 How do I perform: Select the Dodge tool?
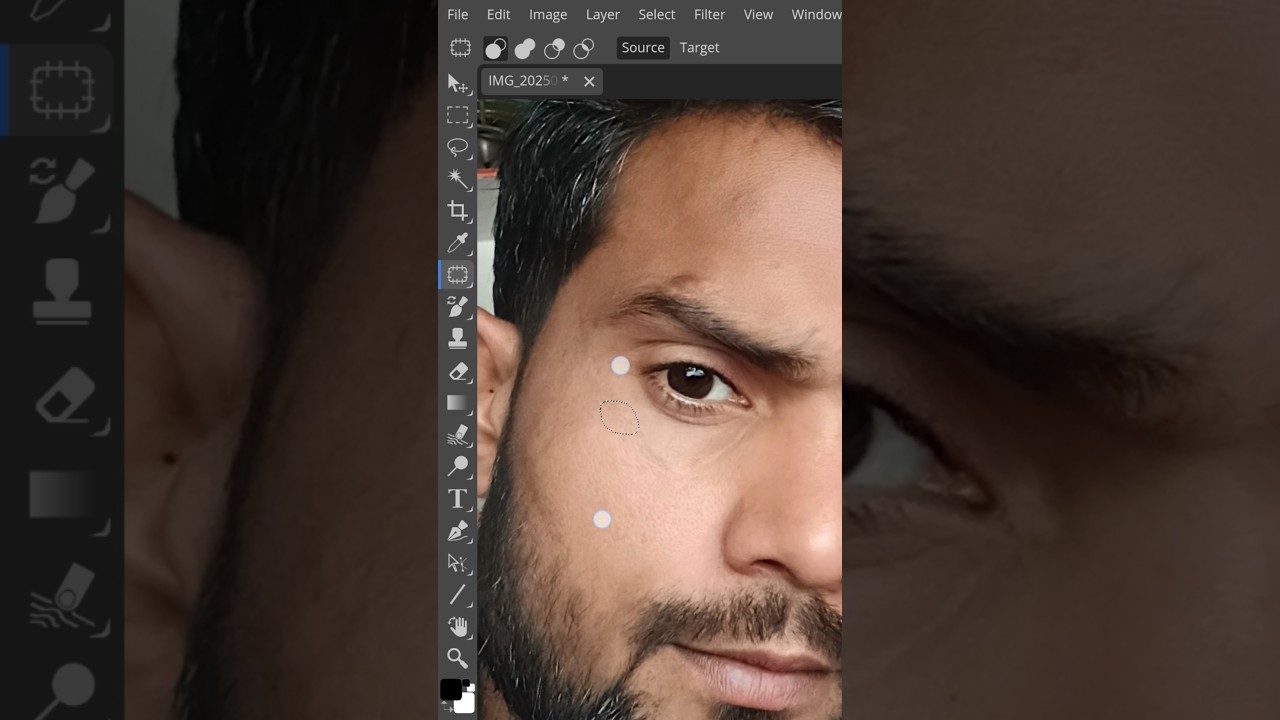458,466
